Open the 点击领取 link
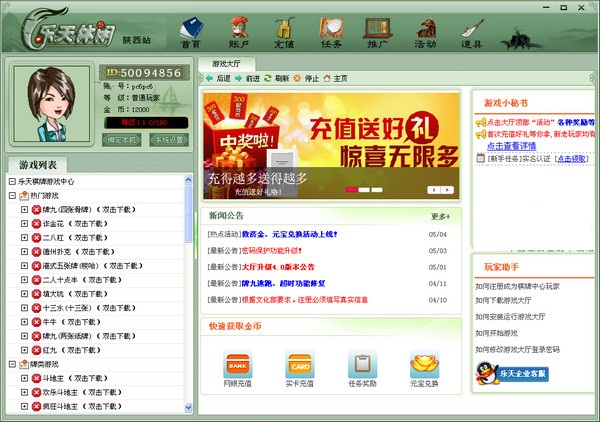The height and width of the screenshot is (422, 600). click(x=571, y=158)
